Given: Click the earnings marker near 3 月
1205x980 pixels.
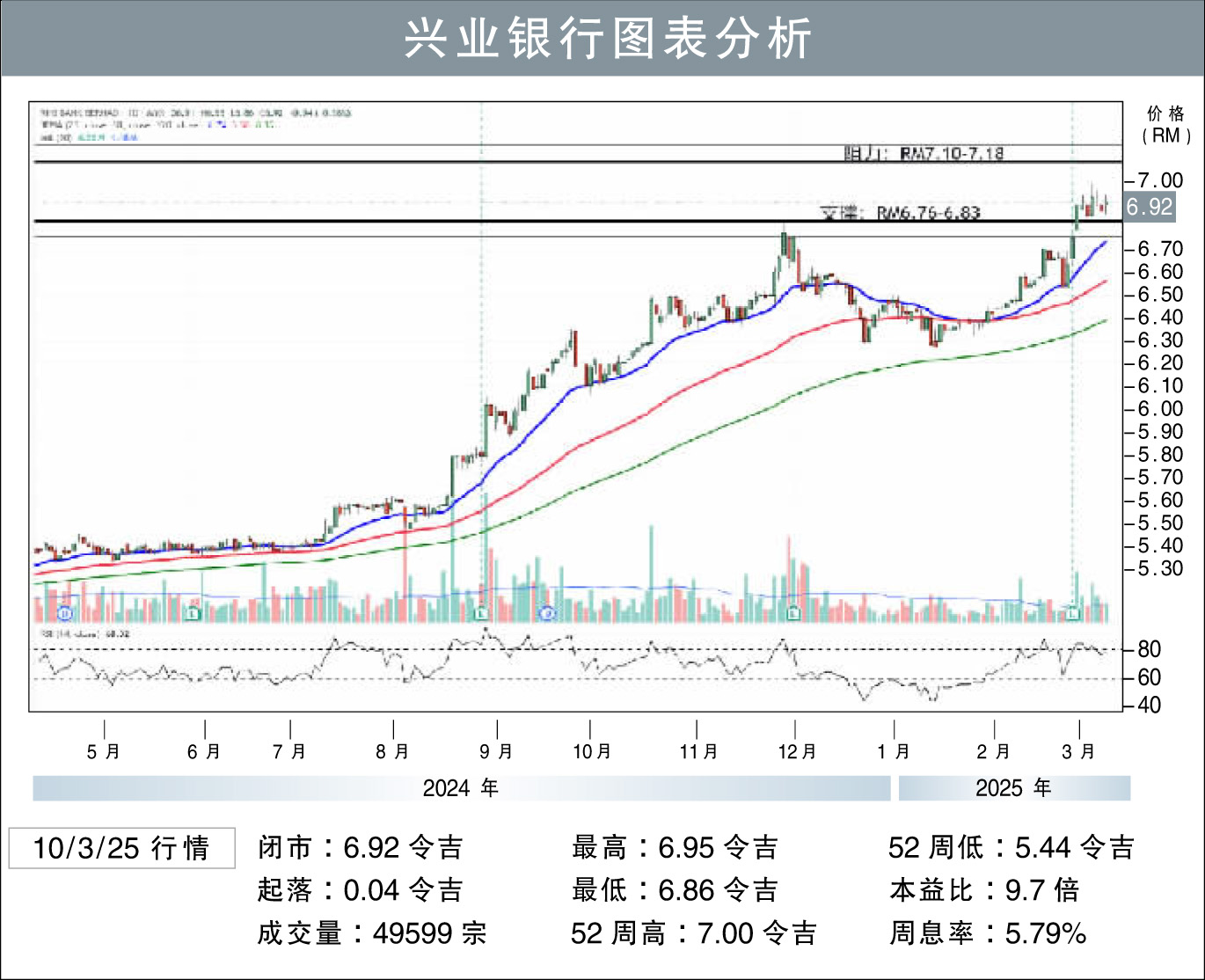Looking at the screenshot, I should pos(1072,613).
